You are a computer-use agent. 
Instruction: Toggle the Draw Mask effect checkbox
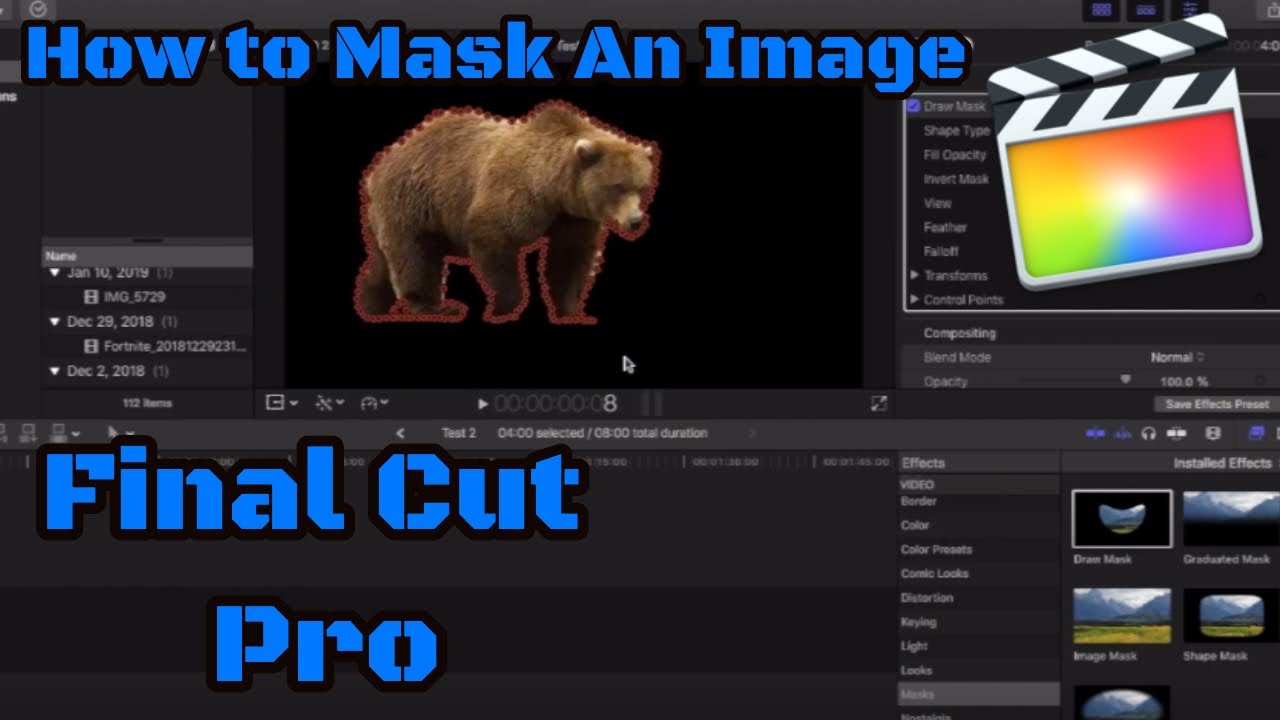point(913,106)
